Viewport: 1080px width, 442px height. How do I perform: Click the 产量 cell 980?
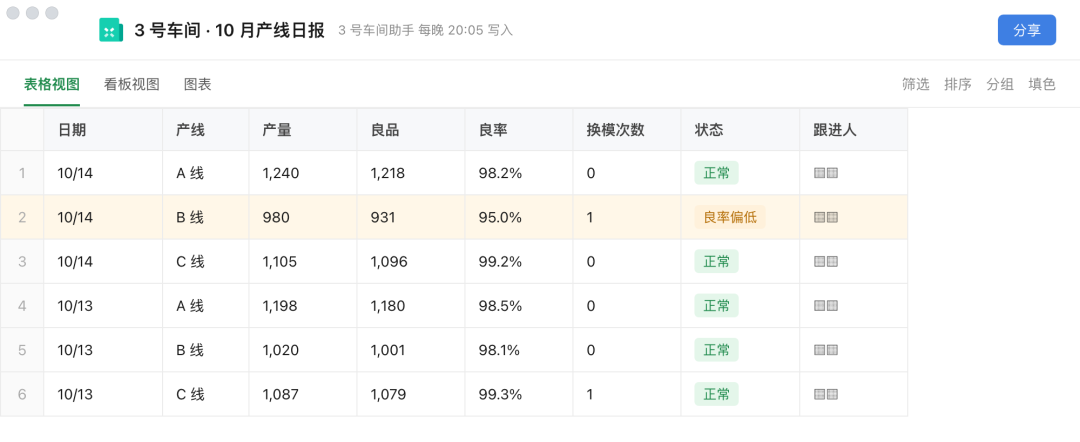[303, 218]
